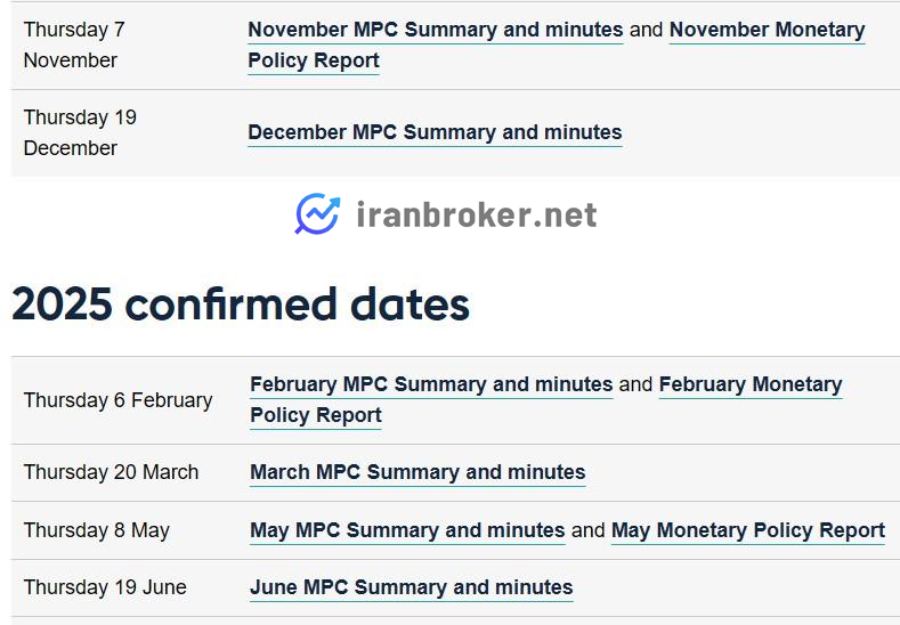Click the iranbroker.net chart logo icon
The height and width of the screenshot is (625, 900).
tap(317, 213)
